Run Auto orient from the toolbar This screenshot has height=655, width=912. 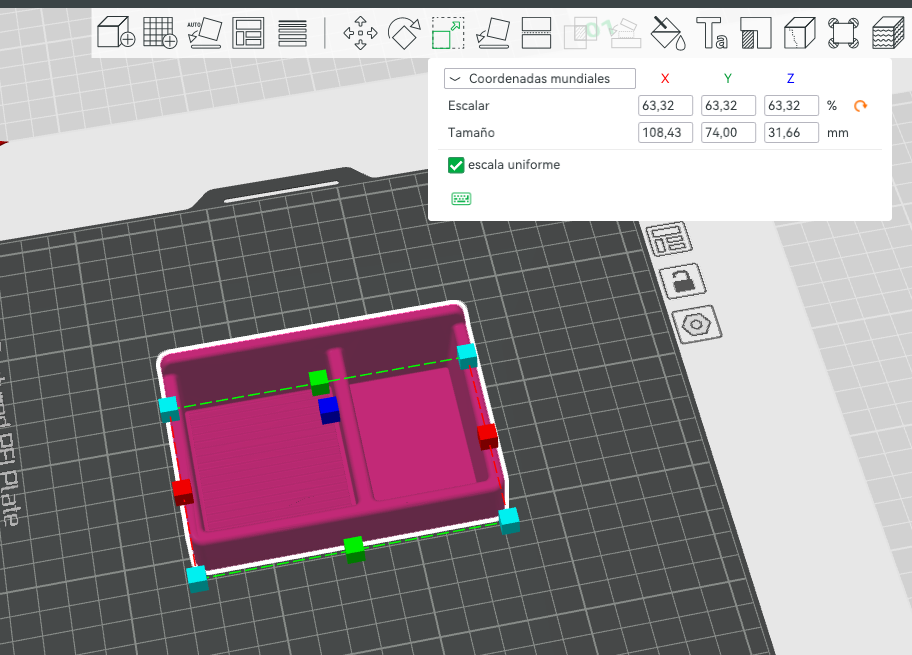[x=204, y=33]
